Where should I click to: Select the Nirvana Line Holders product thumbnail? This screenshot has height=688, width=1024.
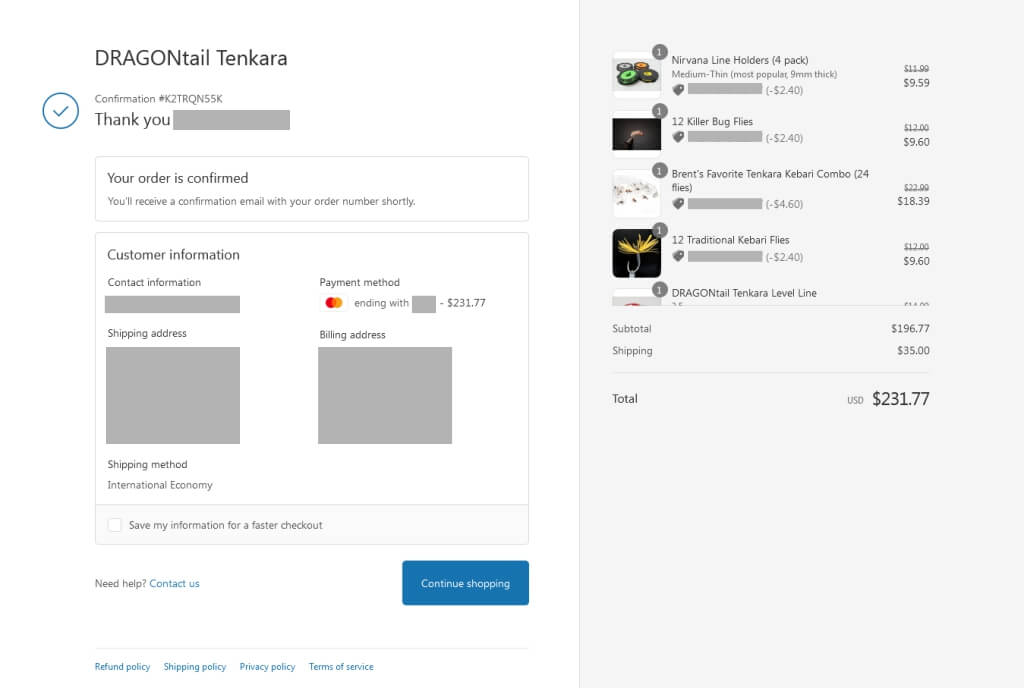637,75
